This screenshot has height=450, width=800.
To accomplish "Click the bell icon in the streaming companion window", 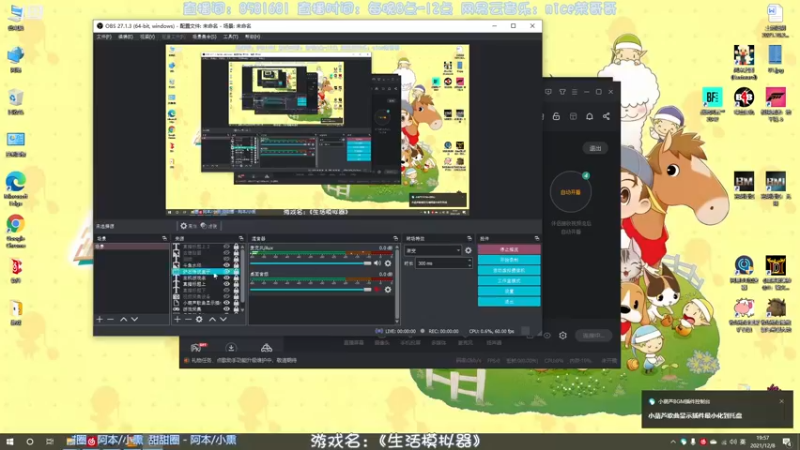I will point(589,116).
